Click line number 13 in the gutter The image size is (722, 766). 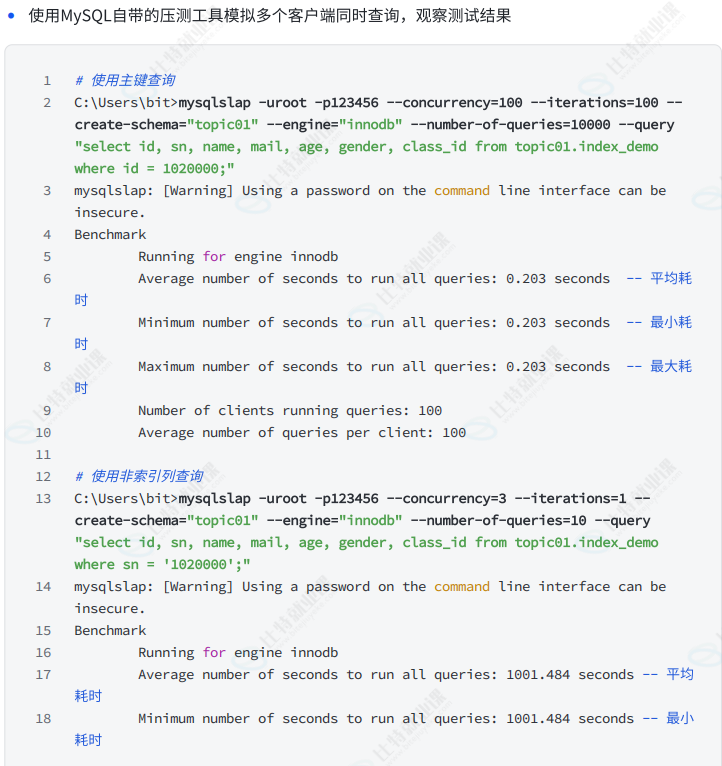pos(43,499)
